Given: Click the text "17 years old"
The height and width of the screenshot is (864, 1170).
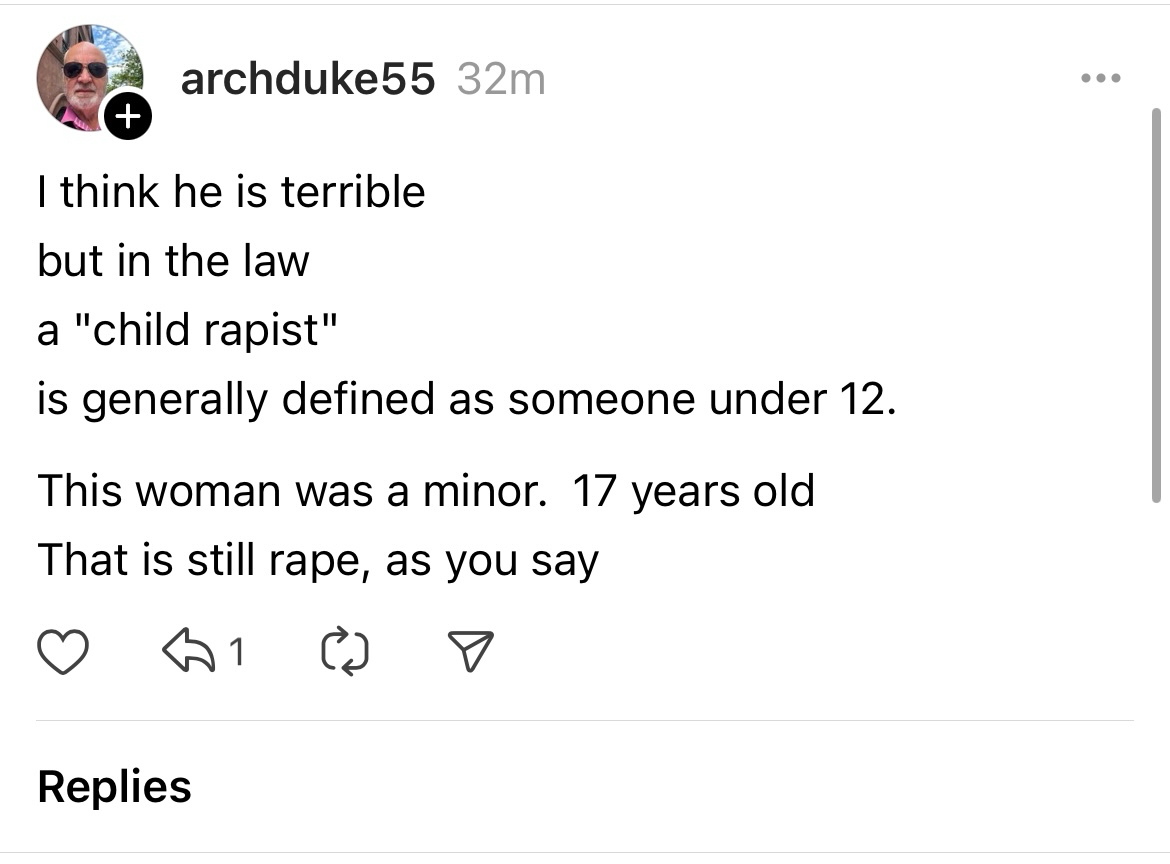Looking at the screenshot, I should pyautogui.click(x=693, y=491).
